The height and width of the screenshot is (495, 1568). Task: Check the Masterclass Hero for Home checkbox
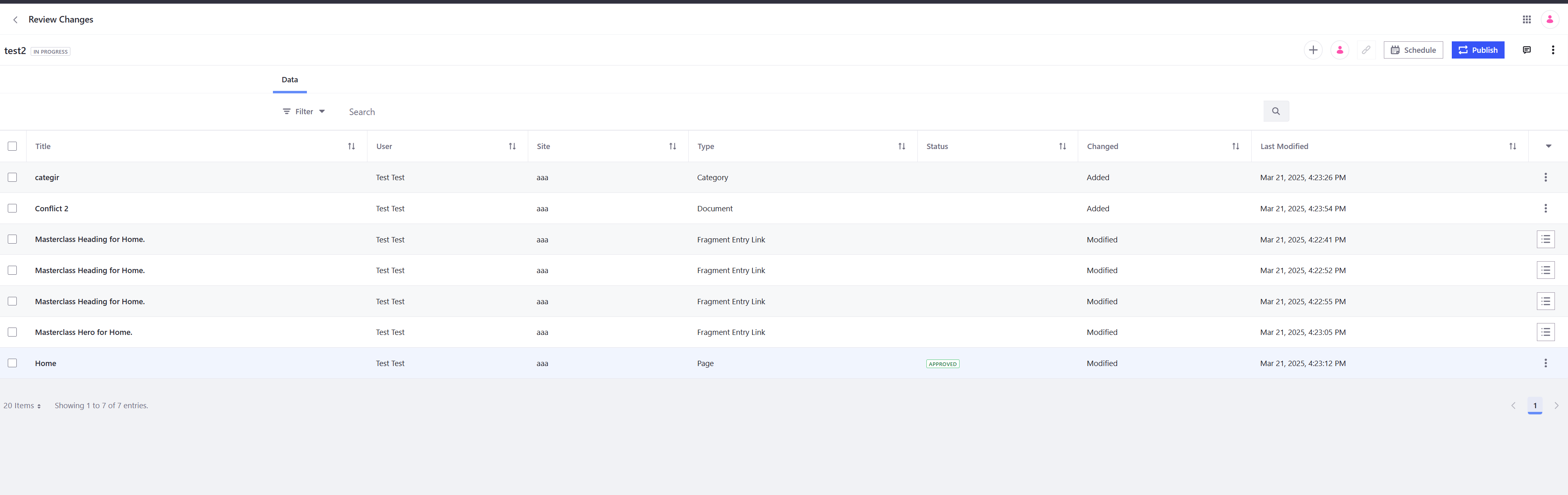click(12, 332)
